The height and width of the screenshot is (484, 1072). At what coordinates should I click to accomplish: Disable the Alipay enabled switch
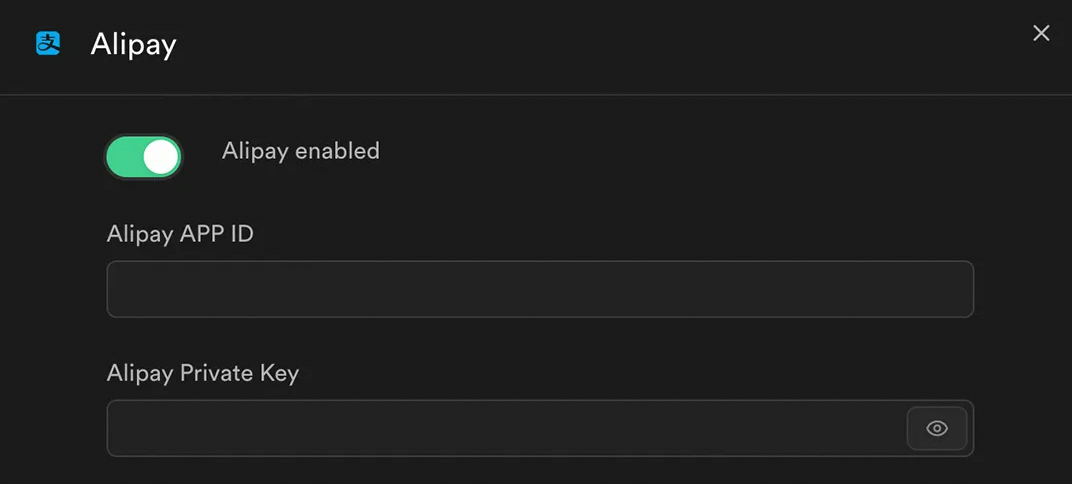pyautogui.click(x=143, y=157)
